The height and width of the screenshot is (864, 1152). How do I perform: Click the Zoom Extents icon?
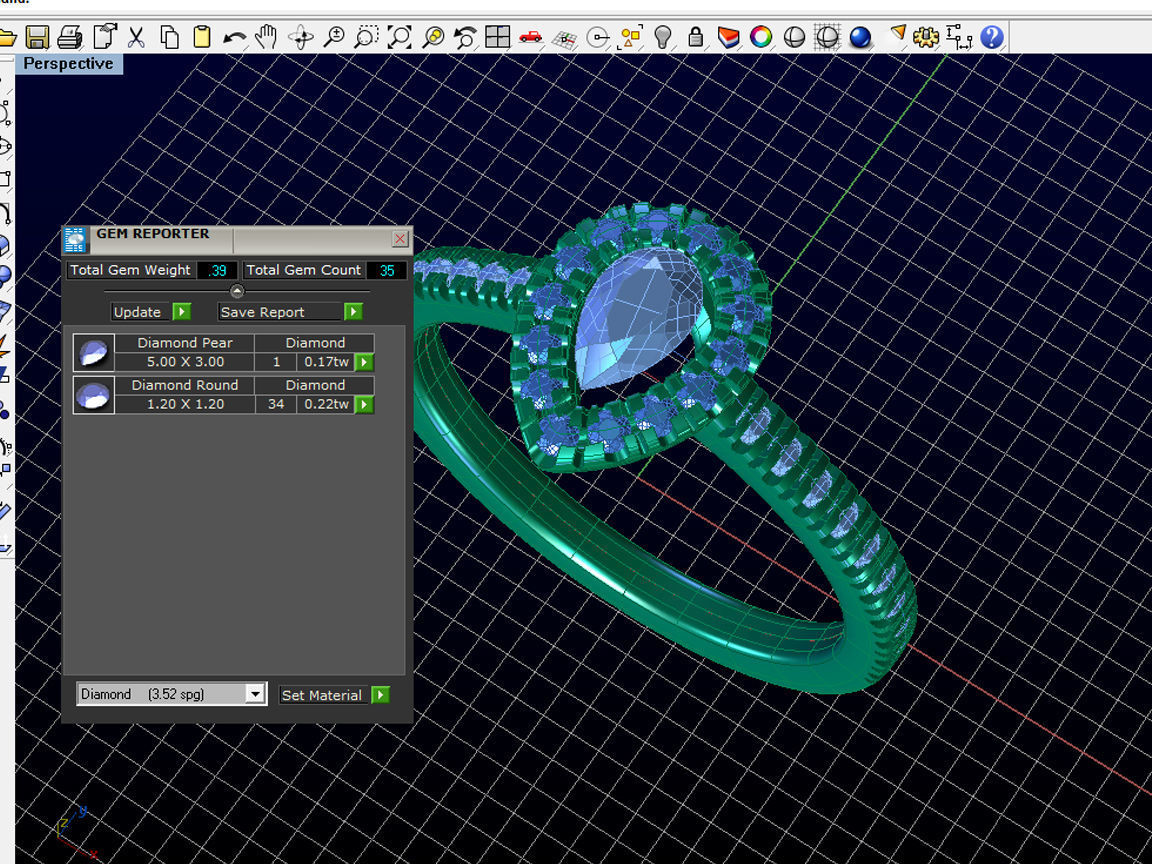(x=400, y=37)
